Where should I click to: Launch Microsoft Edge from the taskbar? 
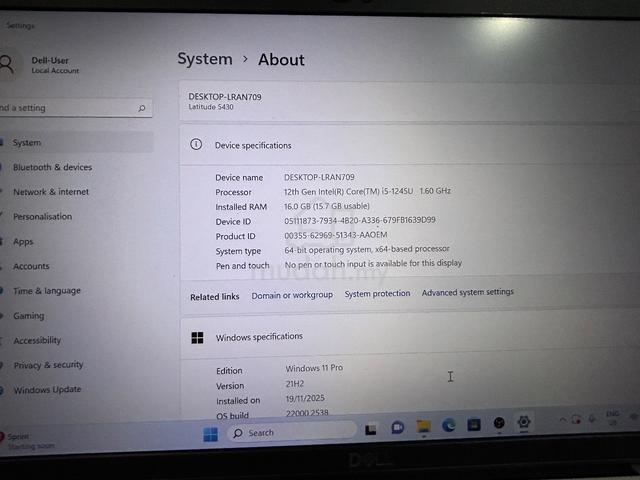click(449, 425)
